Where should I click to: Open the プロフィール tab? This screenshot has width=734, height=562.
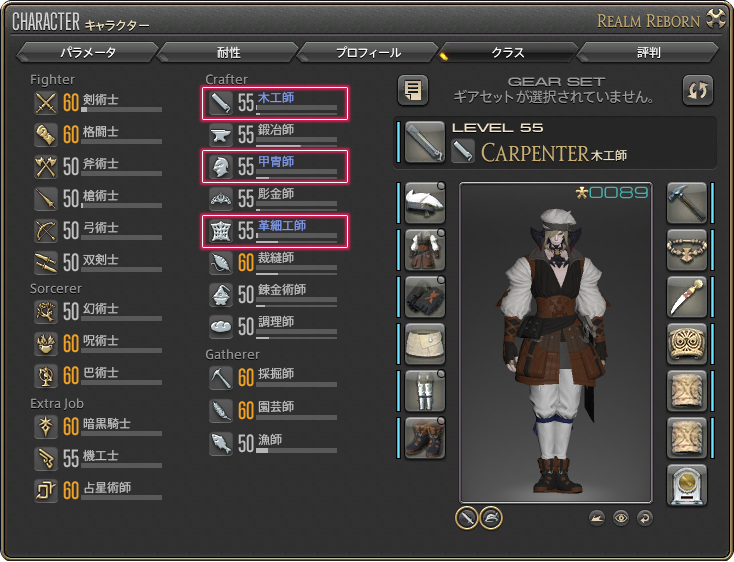368,52
